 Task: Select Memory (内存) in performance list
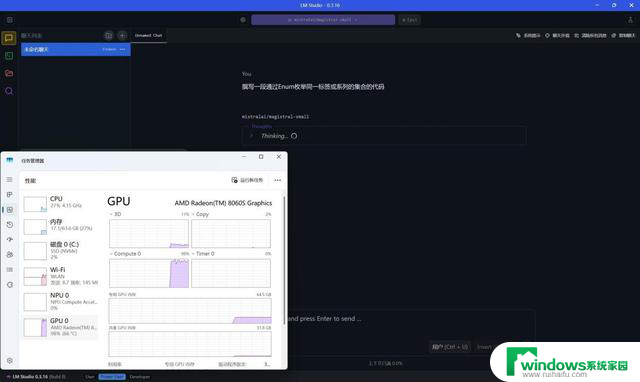tap(60, 226)
